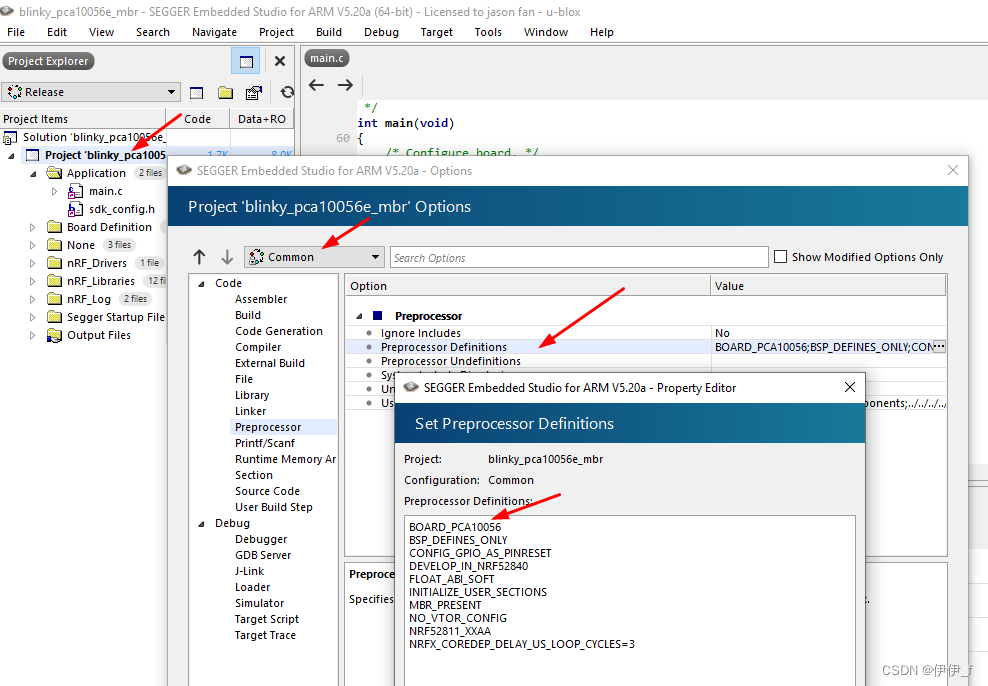
Task: Expand the Segger Startup Files folder
Action: (x=33, y=317)
